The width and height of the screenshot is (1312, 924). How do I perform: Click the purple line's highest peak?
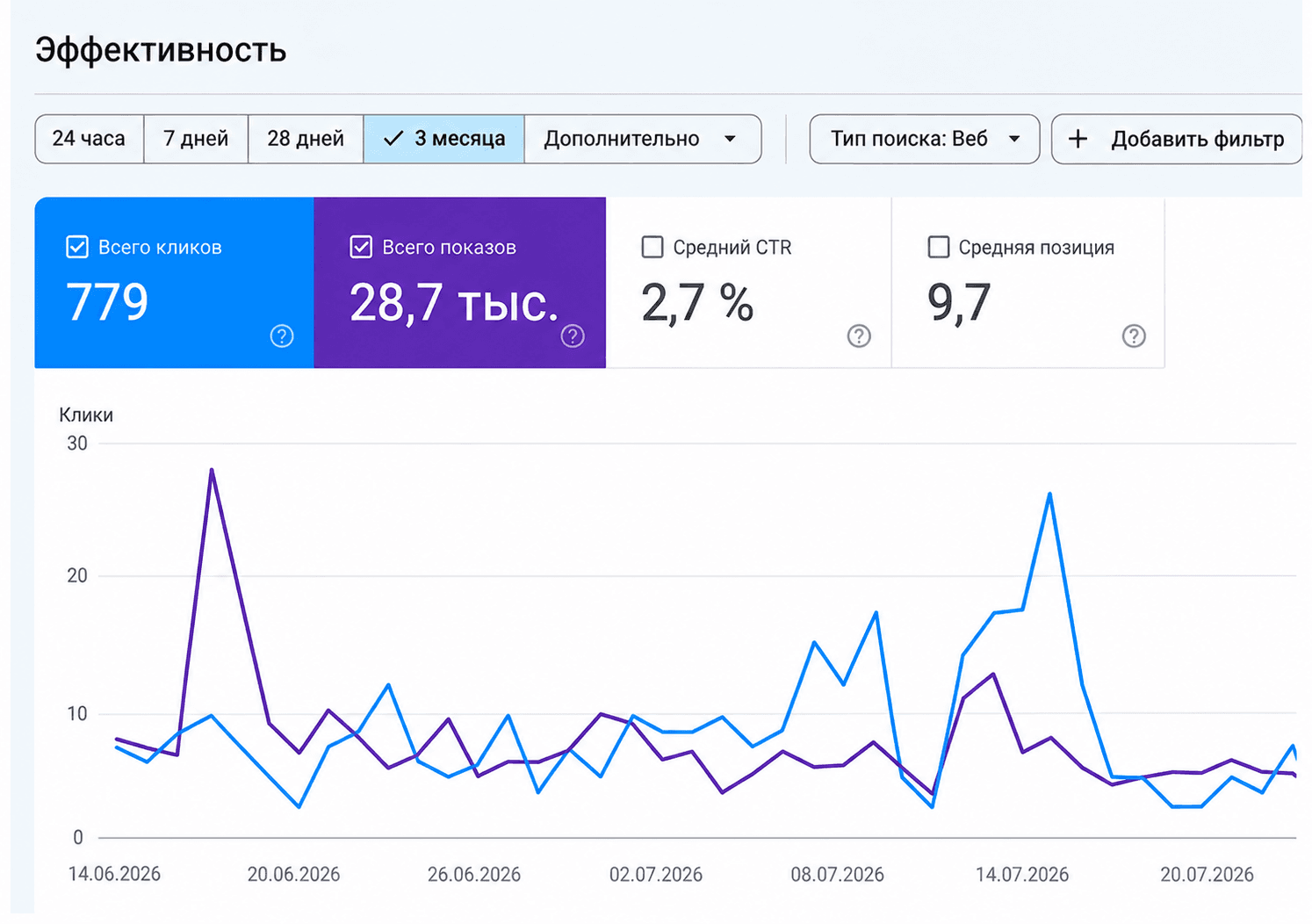(212, 470)
